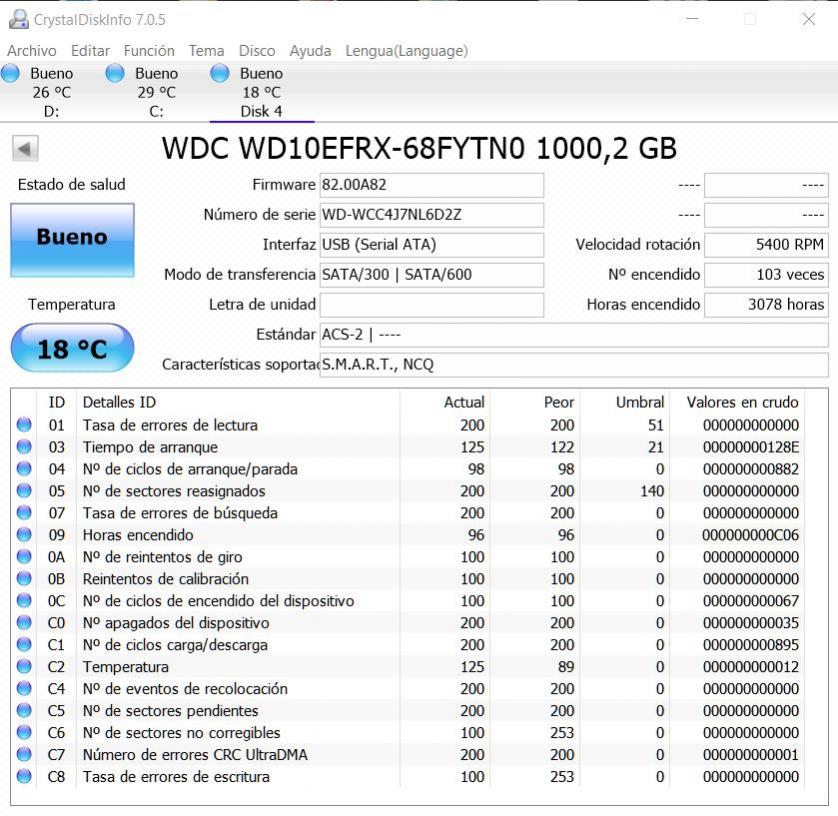
Task: Click the status dot for Tiempo de arranque
Action: [x=24, y=447]
